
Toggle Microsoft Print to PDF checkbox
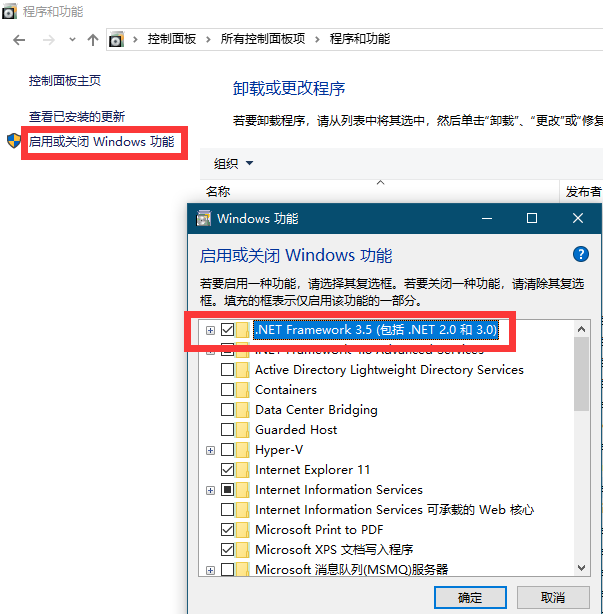(227, 529)
